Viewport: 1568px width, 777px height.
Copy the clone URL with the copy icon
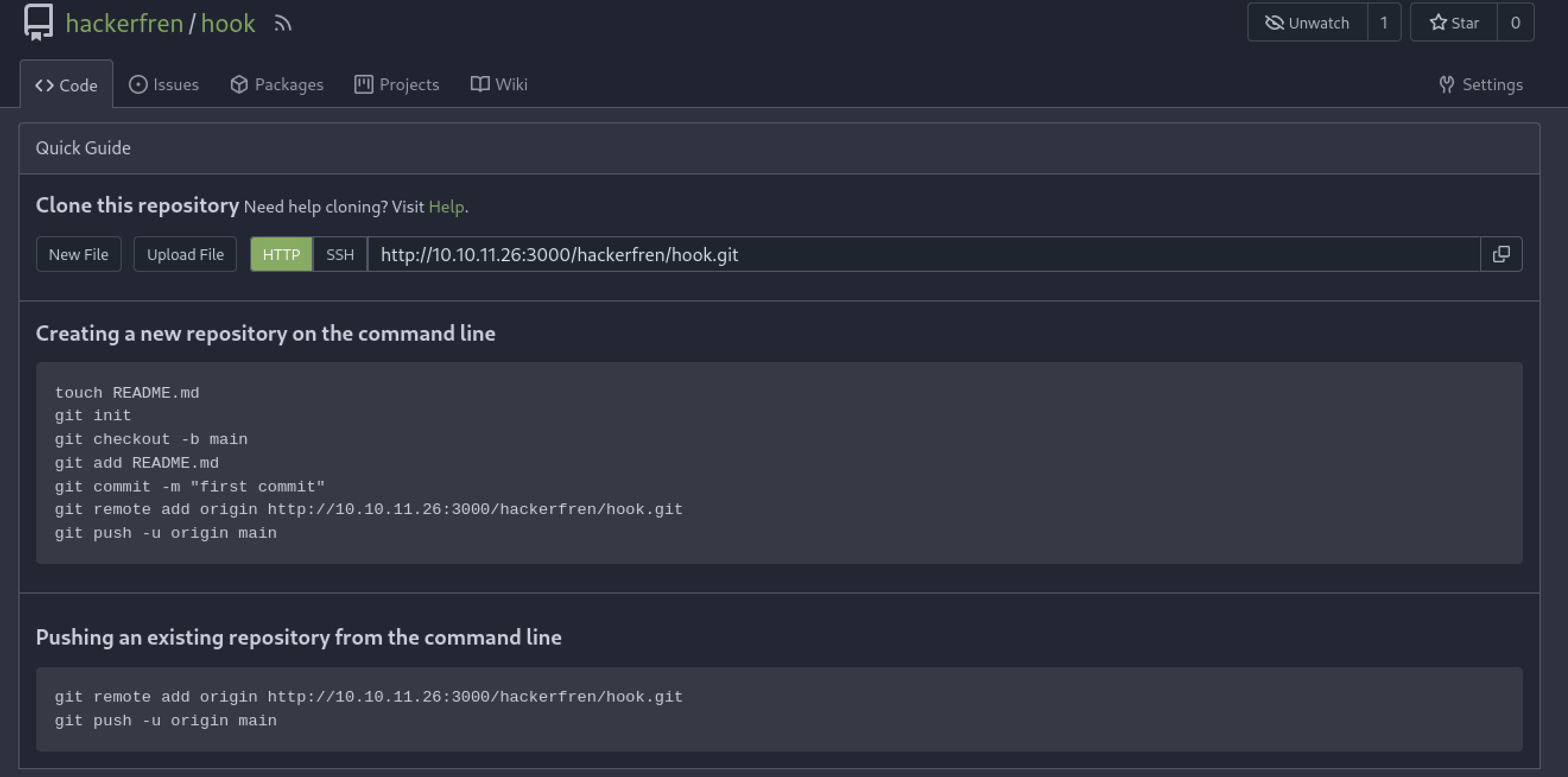click(x=1500, y=254)
